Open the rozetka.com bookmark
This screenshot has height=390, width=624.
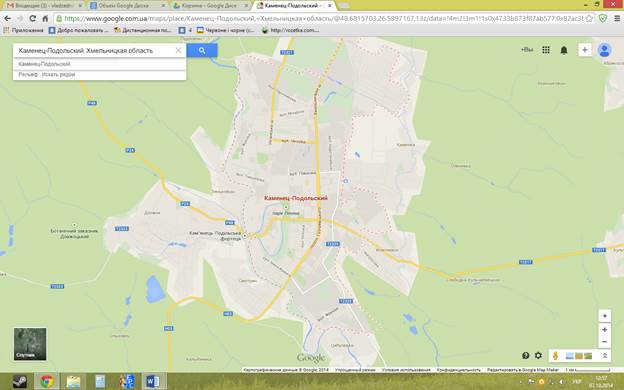(x=291, y=30)
